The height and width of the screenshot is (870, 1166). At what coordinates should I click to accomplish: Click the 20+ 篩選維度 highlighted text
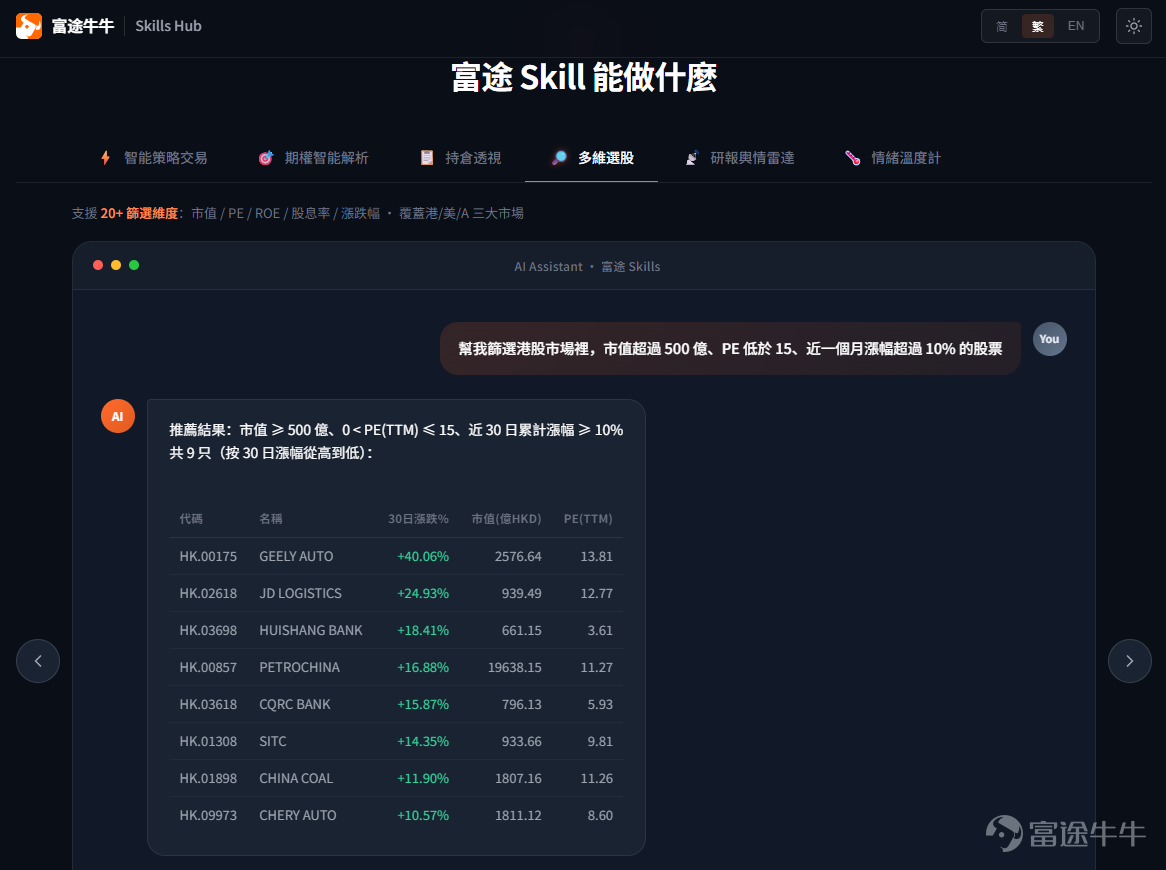pos(139,213)
